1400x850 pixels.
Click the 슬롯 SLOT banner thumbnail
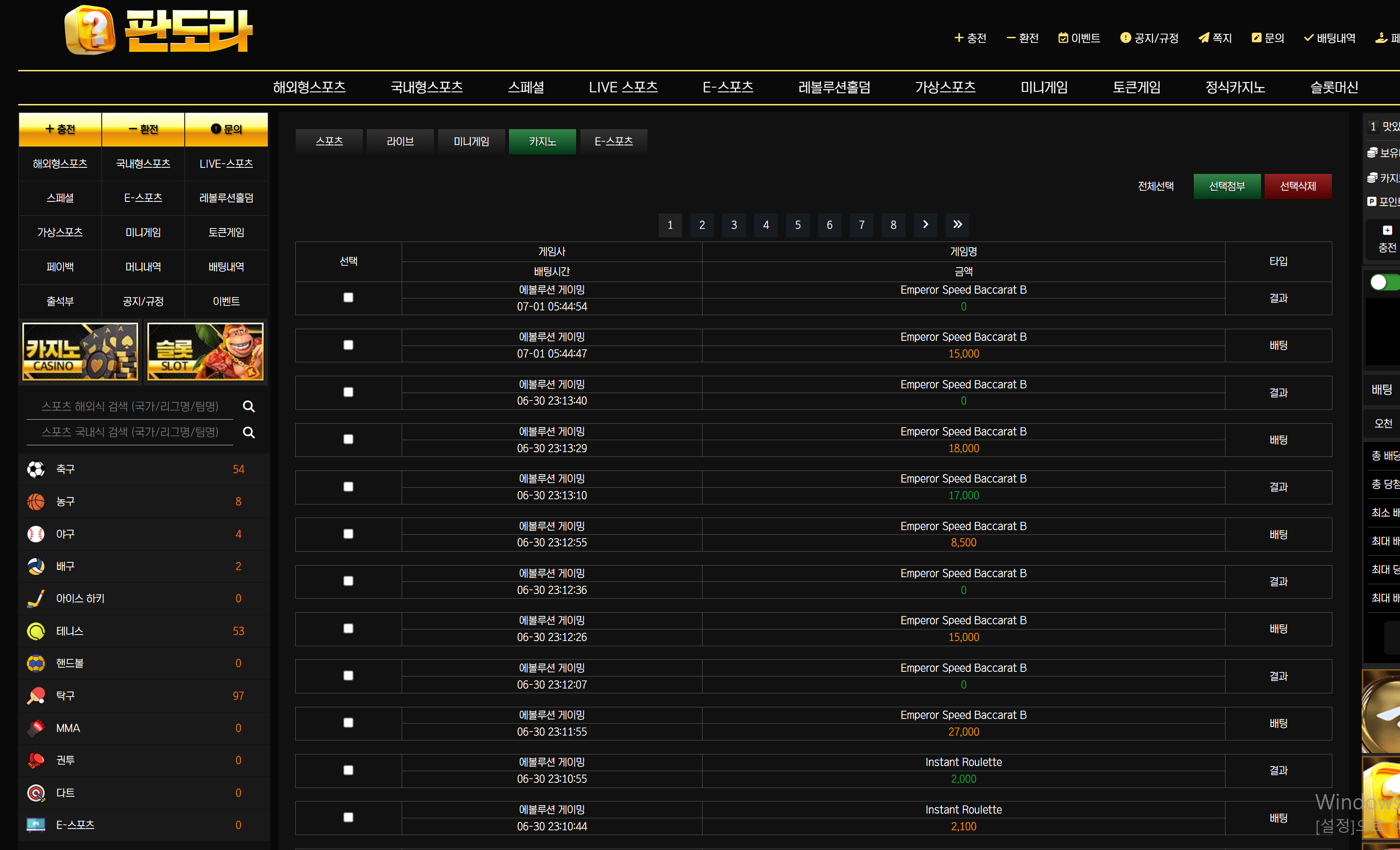[x=205, y=351]
